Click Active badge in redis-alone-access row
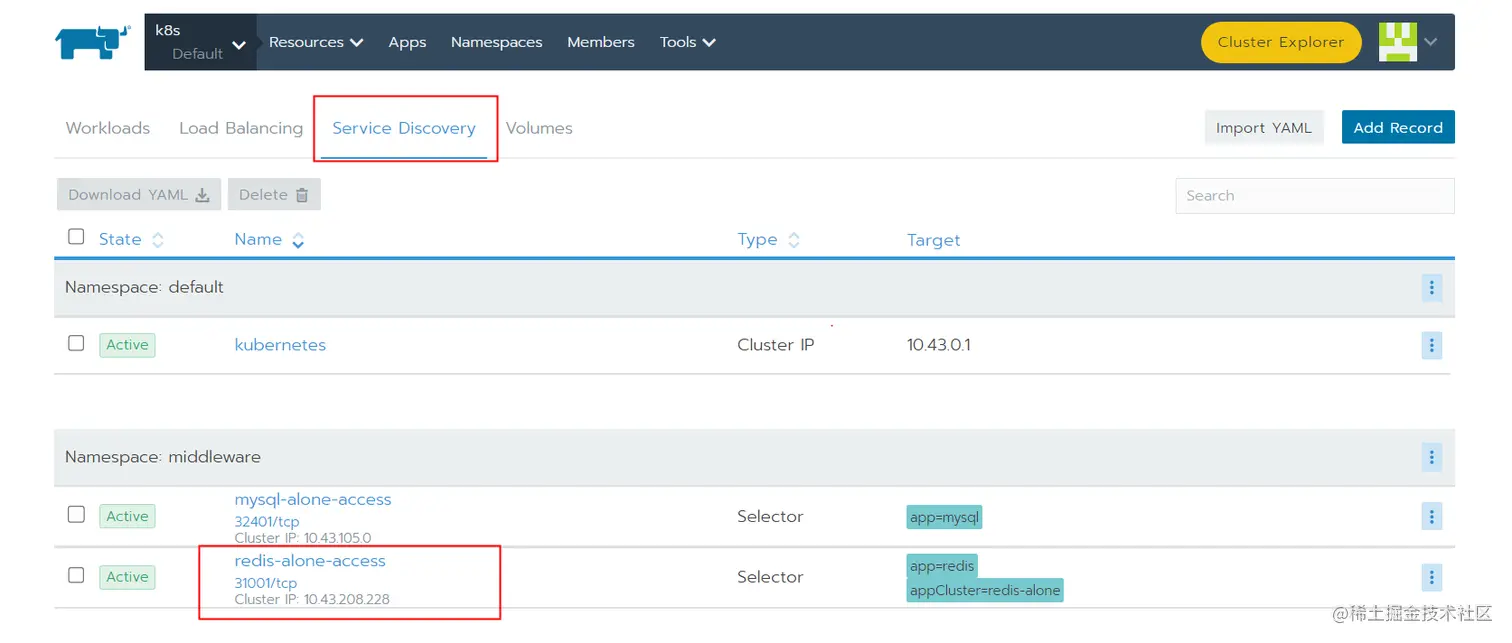The height and width of the screenshot is (643, 1512). [x=127, y=577]
